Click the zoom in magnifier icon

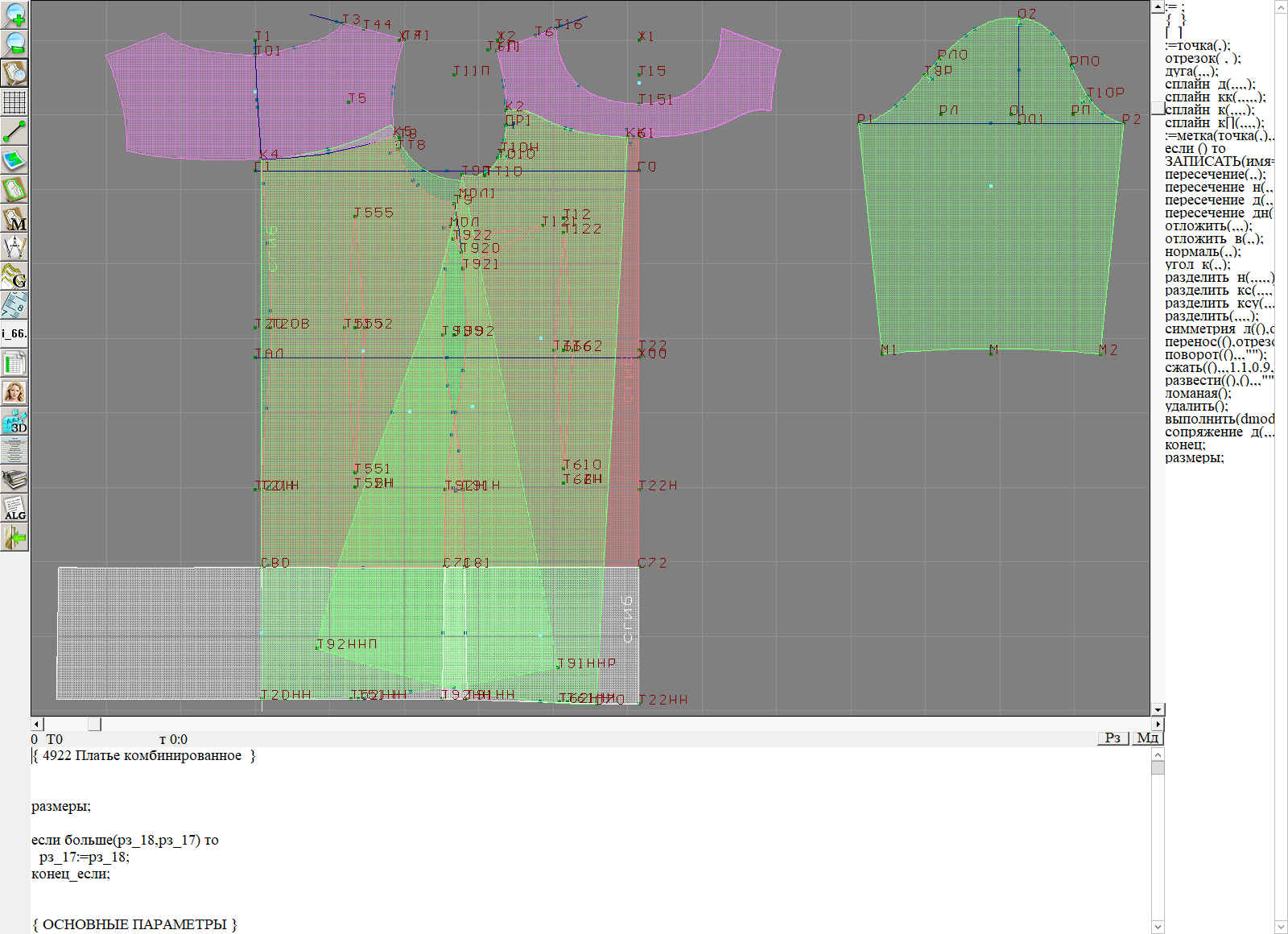(x=14, y=14)
